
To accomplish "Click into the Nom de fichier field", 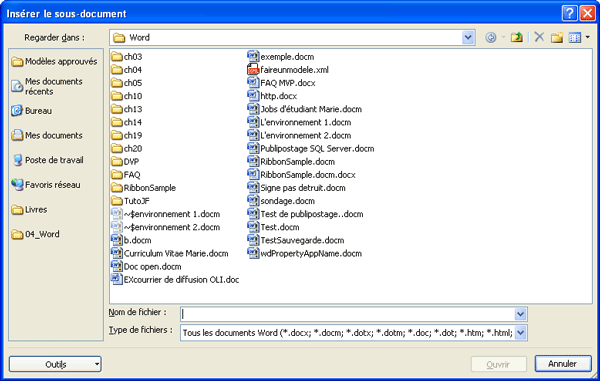I will pos(347,314).
